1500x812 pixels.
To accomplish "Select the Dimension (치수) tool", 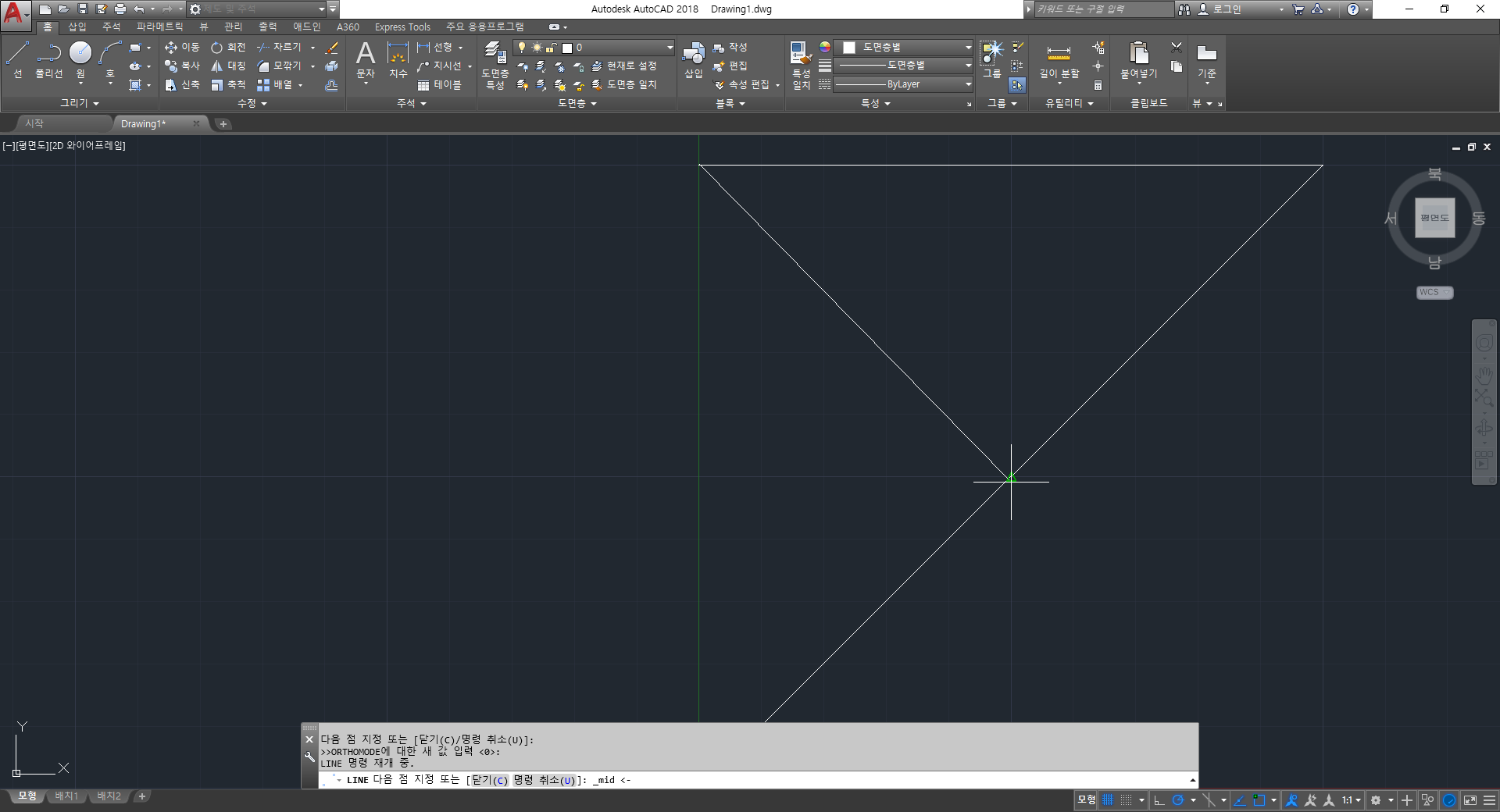I will pos(398,61).
